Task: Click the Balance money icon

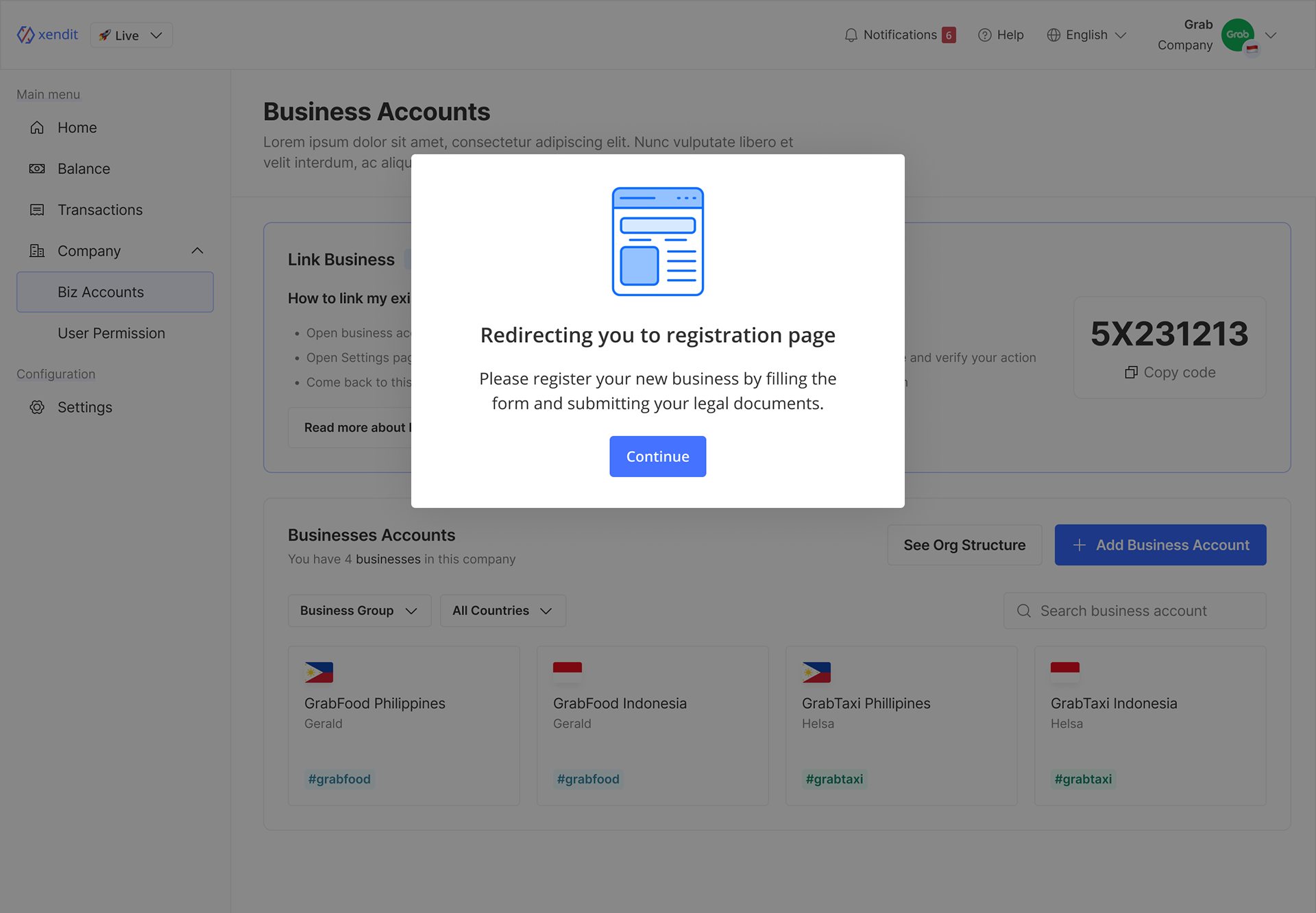Action: 37,169
